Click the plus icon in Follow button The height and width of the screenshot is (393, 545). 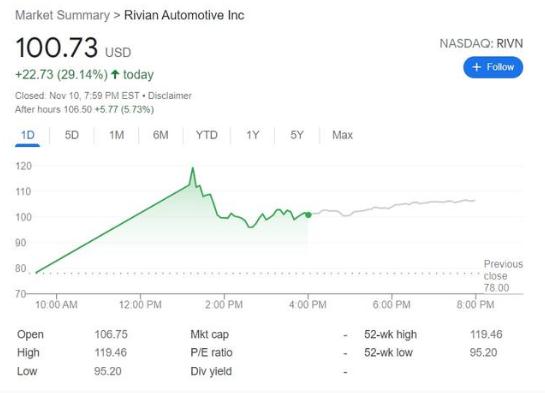pos(477,67)
